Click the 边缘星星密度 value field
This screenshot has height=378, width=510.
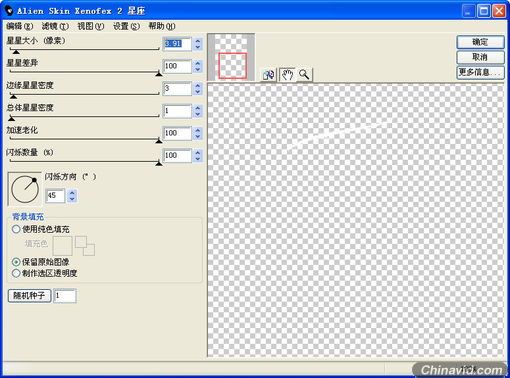177,88
